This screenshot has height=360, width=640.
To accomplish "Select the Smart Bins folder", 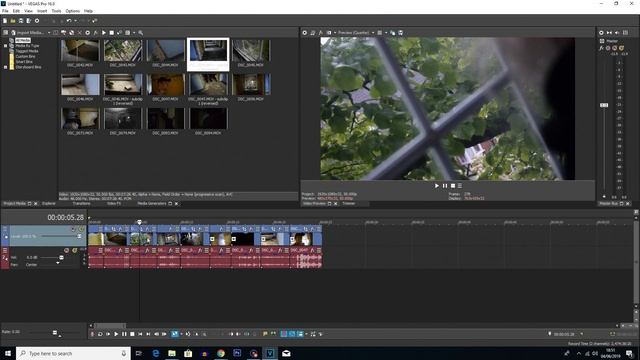I will pos(24,62).
